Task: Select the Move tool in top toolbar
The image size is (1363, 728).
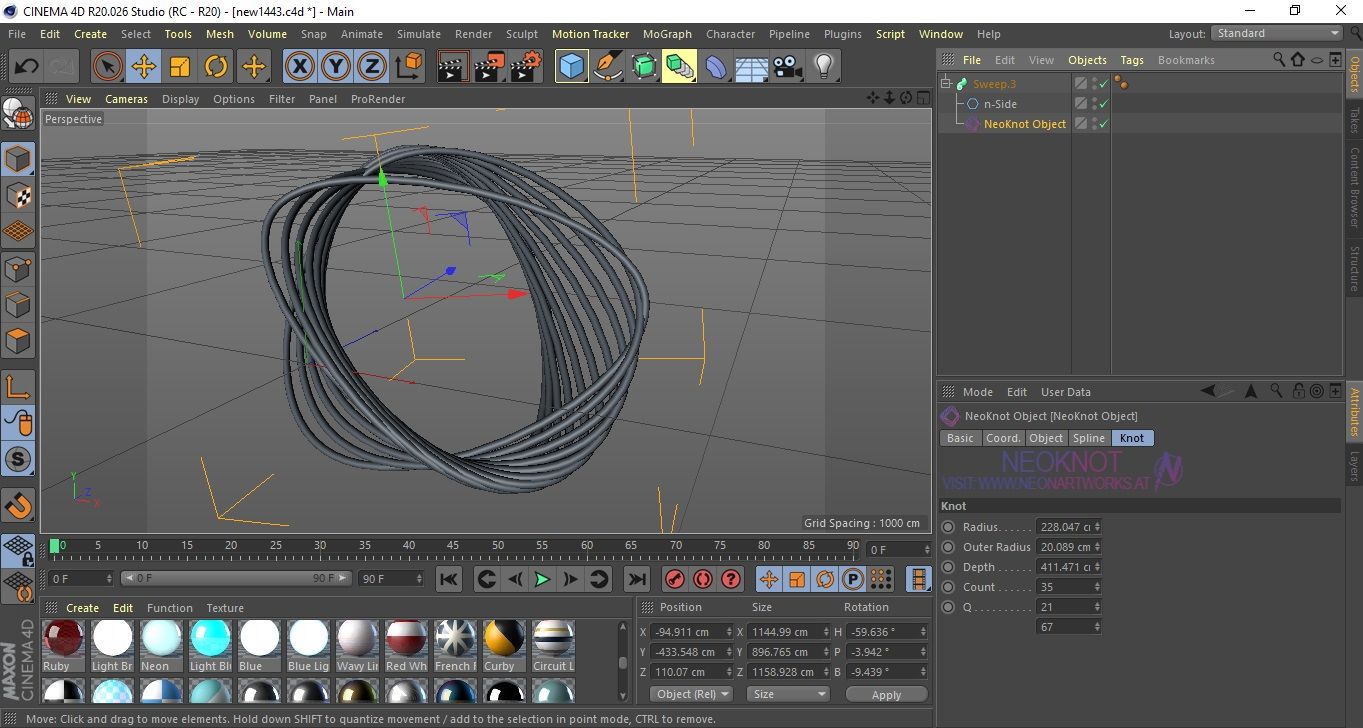Action: point(144,67)
